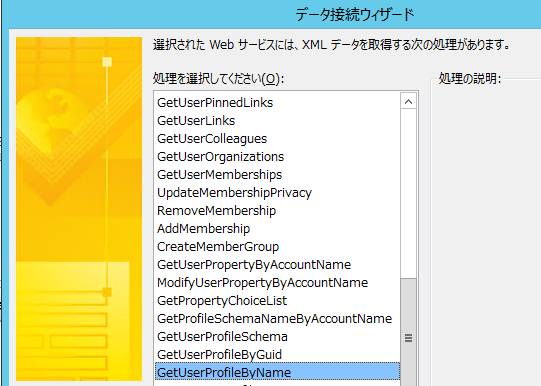Screen dimensions: 541x386
Task: Select CreateMemberGroup entry
Action: click(x=277, y=246)
